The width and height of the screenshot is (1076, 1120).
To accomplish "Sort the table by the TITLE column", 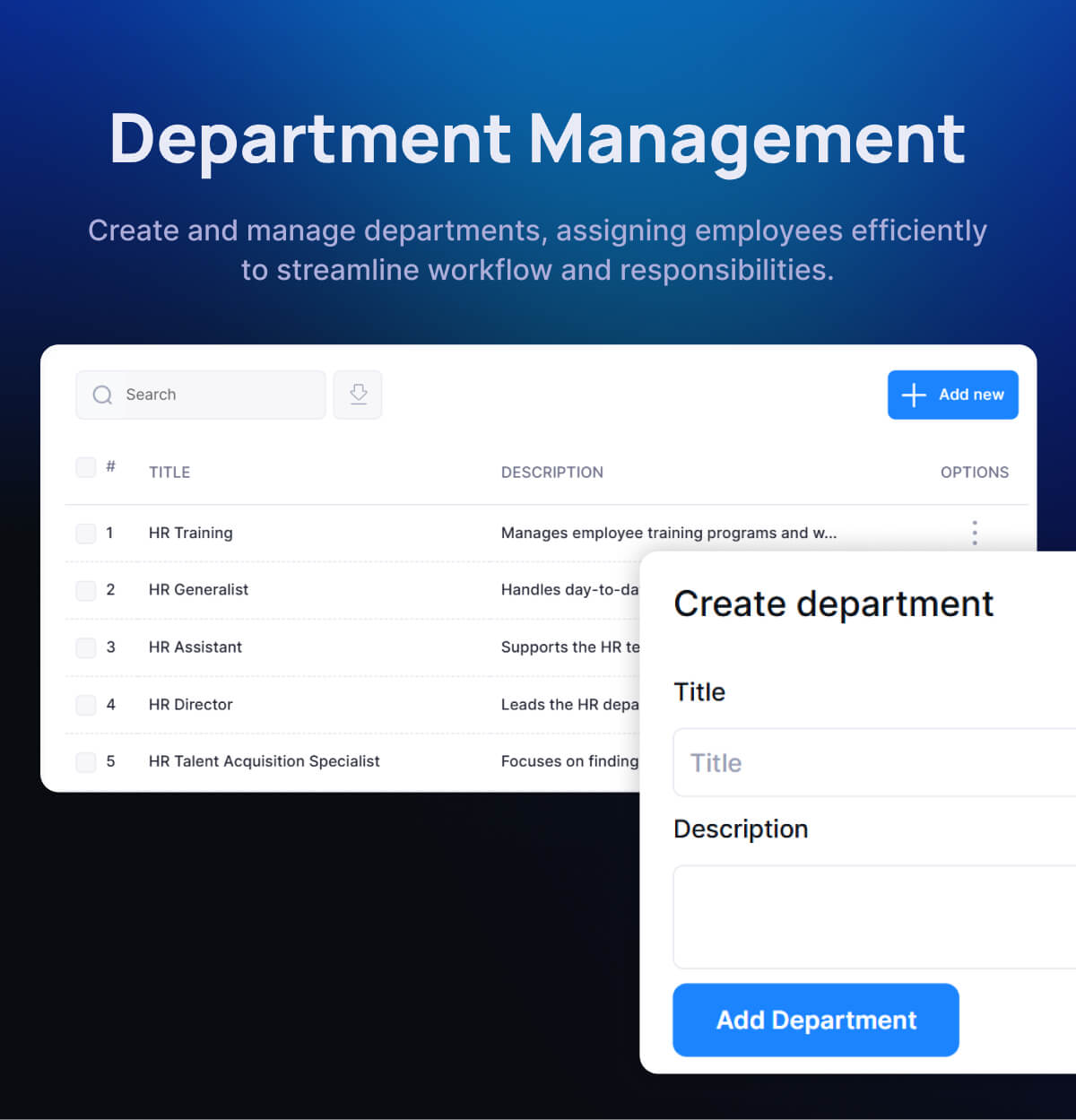I will pos(169,472).
